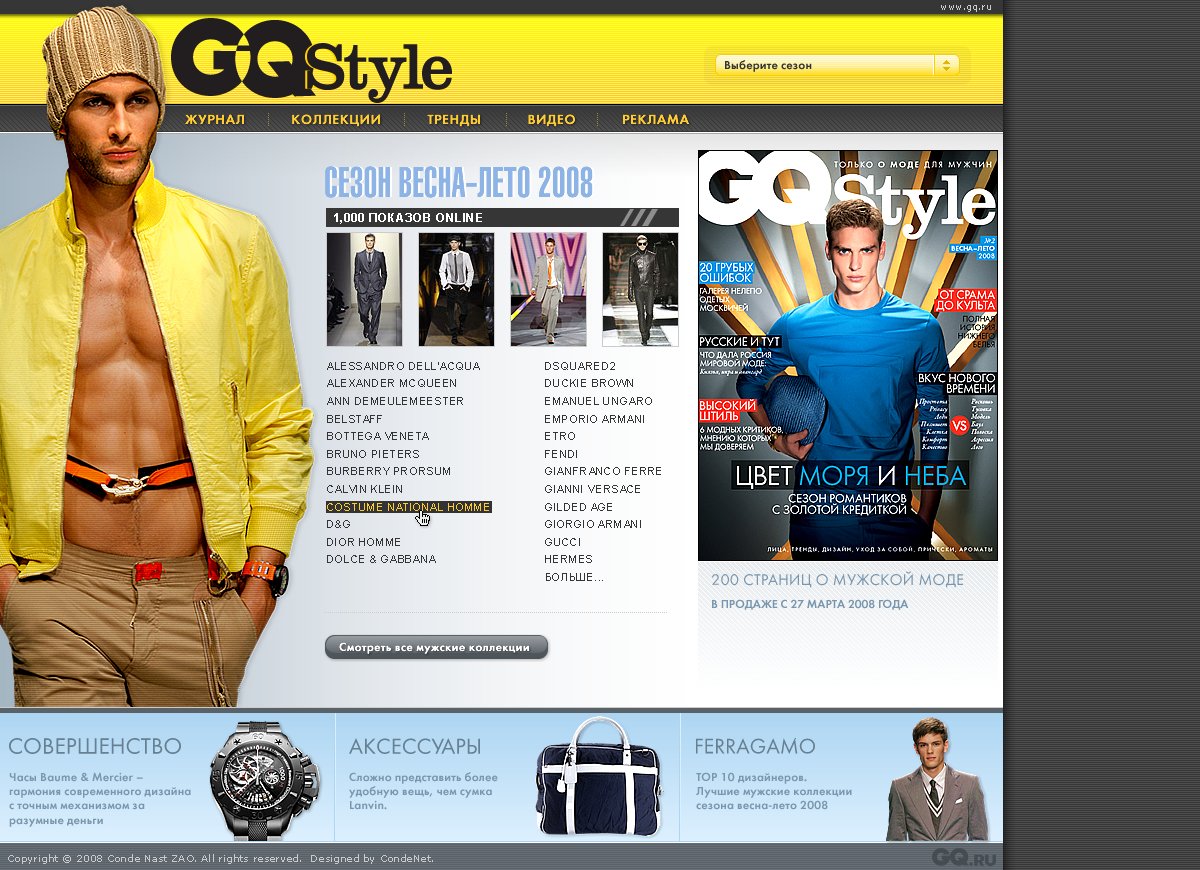
Task: Click БОЛЬШЕ... to show more designers
Action: click(x=574, y=577)
